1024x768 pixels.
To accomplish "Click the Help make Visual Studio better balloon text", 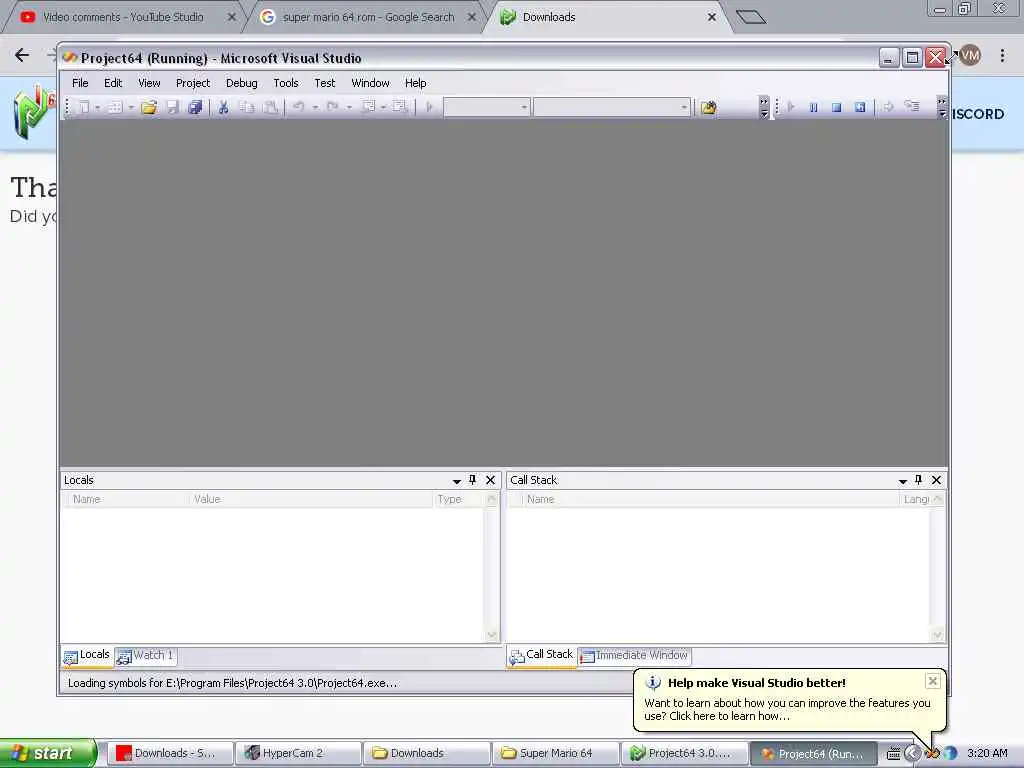I will coord(787,710).
